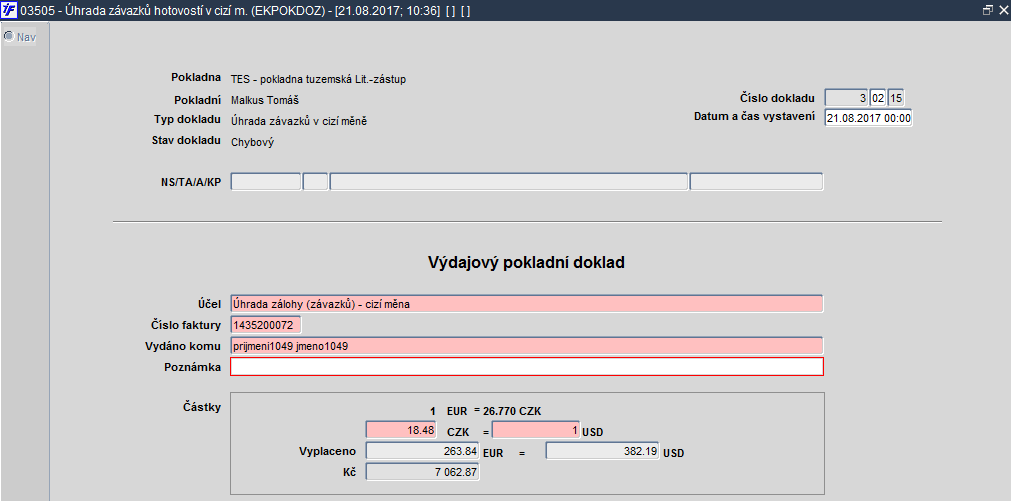1011x501 pixels.
Task: Click the wide third NS/TA/A/KP field
Action: 509,182
